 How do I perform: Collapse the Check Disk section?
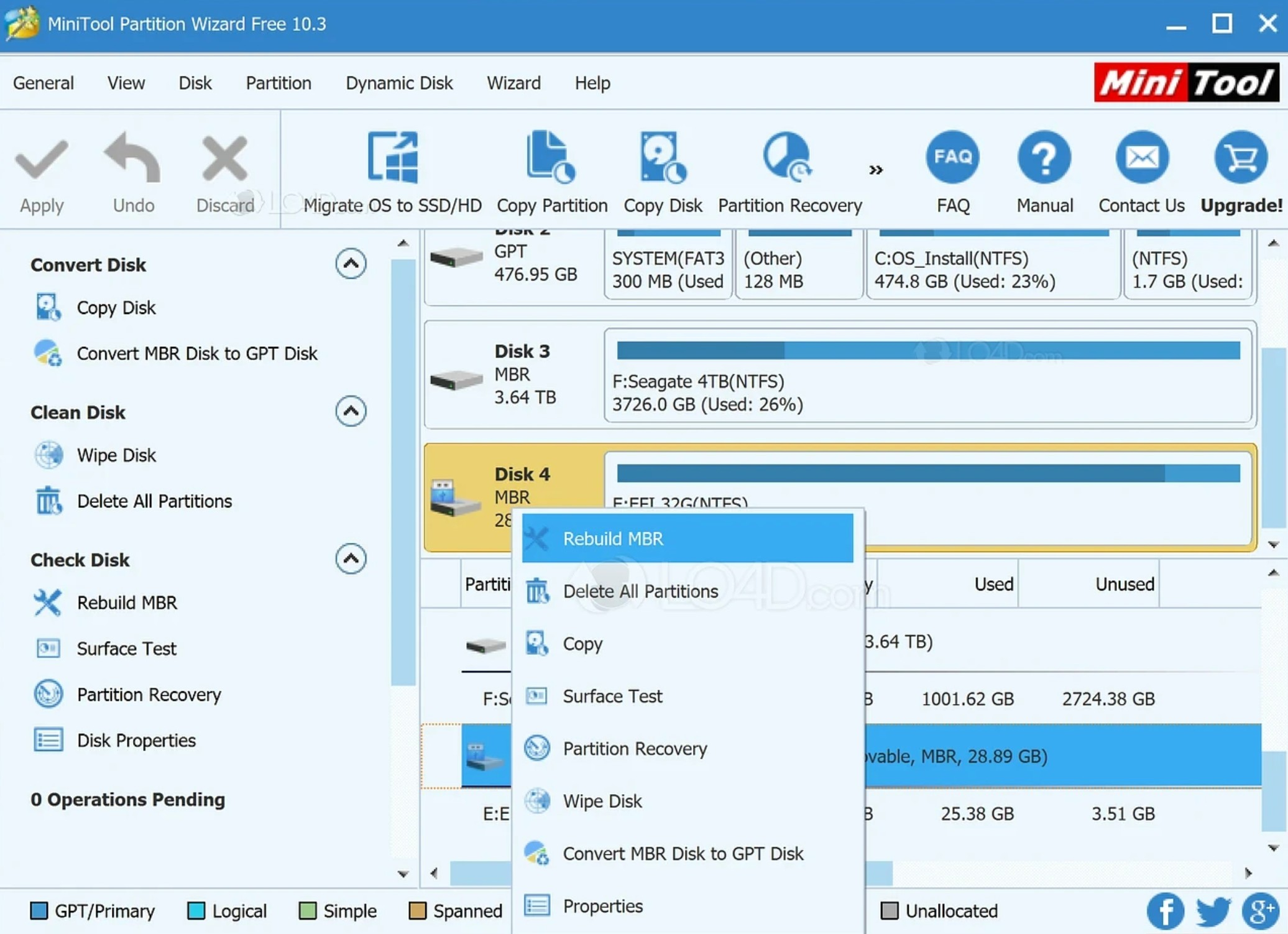click(351, 558)
